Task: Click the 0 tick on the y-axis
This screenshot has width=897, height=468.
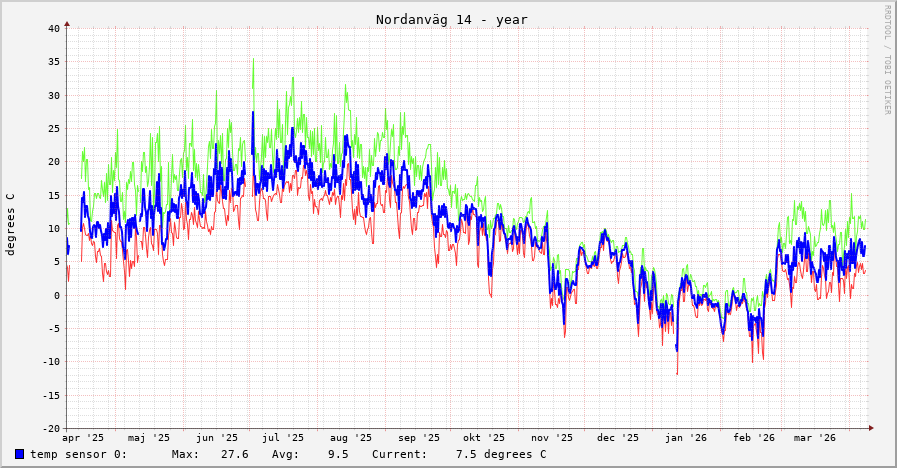Action: pyautogui.click(x=57, y=295)
